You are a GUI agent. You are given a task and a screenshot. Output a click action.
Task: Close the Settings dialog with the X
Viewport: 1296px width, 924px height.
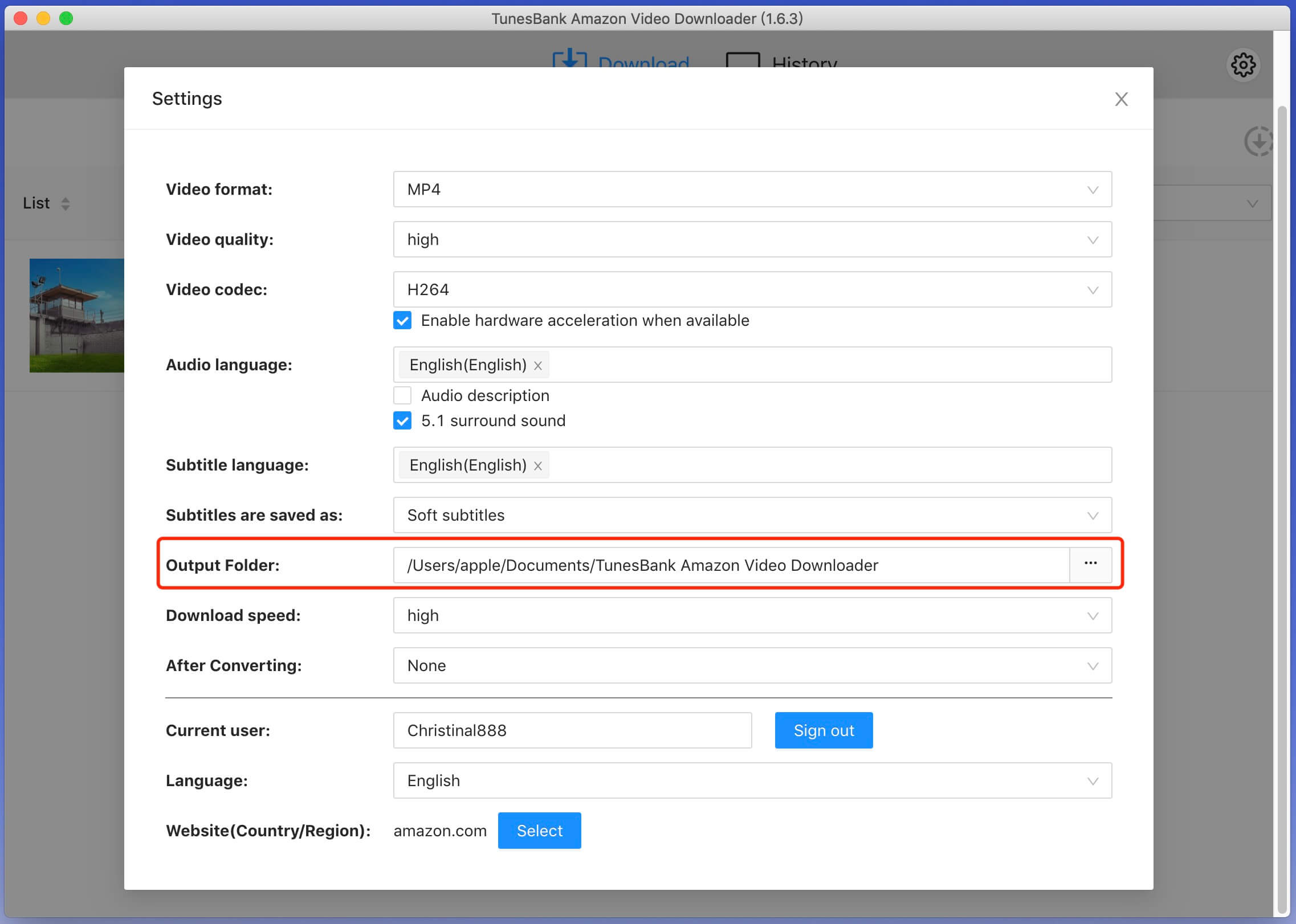point(1121,99)
